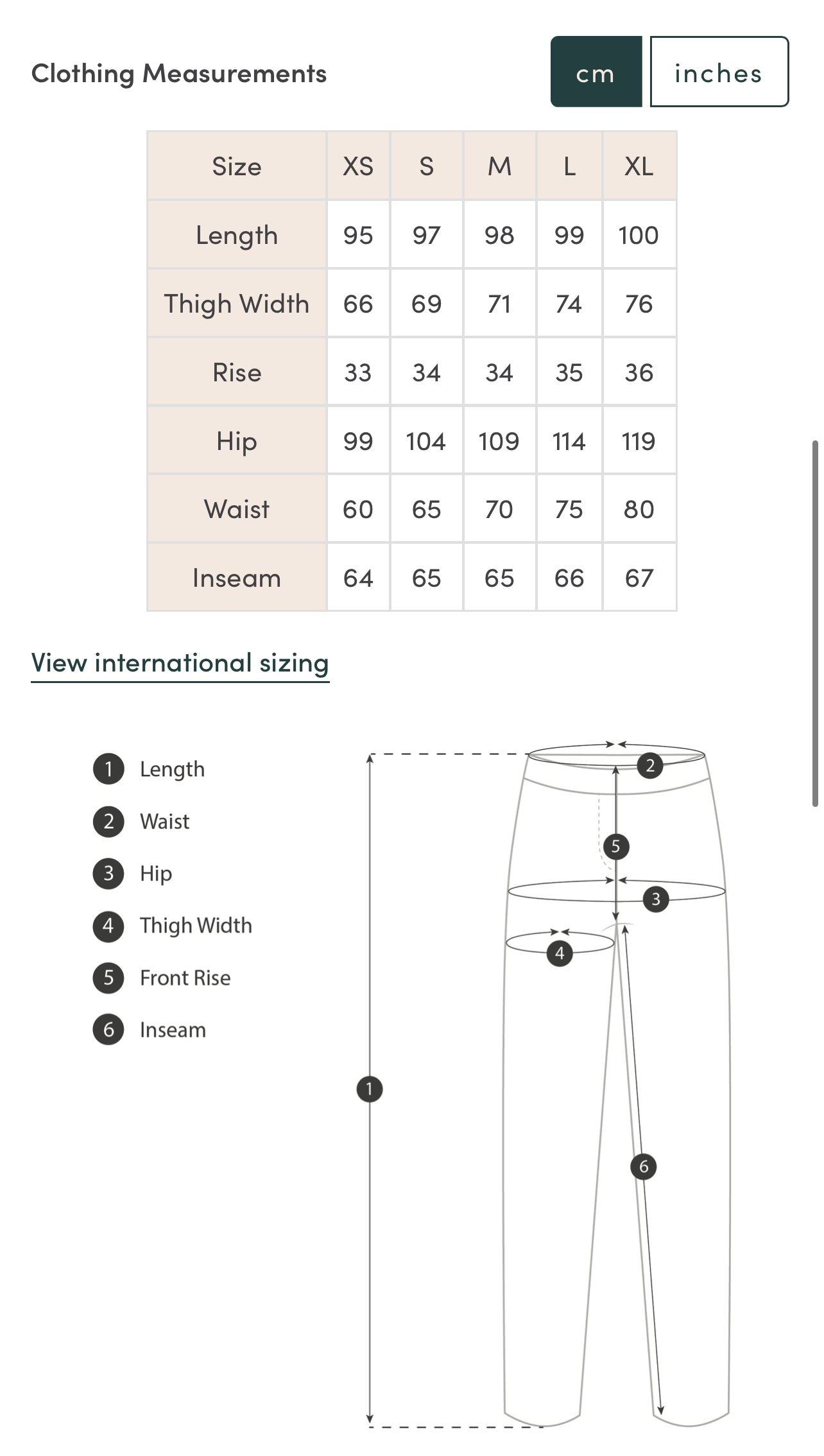Click marker 5 on the front rise arrow
Image resolution: width=824 pixels, height=1456 pixels.
615,846
